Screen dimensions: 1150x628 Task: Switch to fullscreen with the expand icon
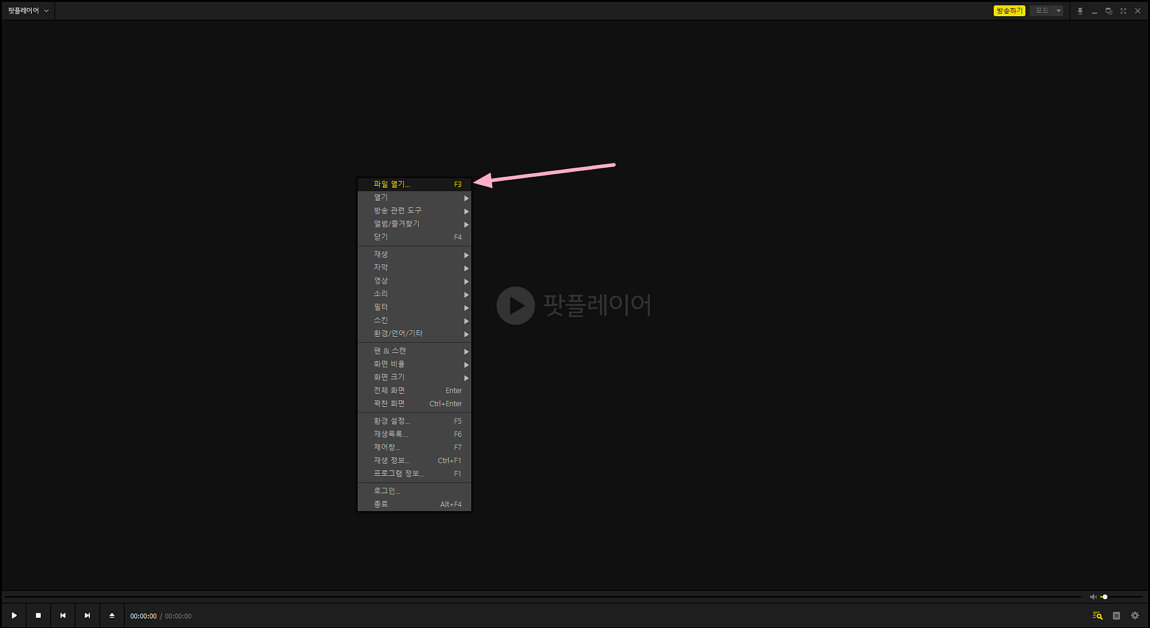click(x=1123, y=11)
